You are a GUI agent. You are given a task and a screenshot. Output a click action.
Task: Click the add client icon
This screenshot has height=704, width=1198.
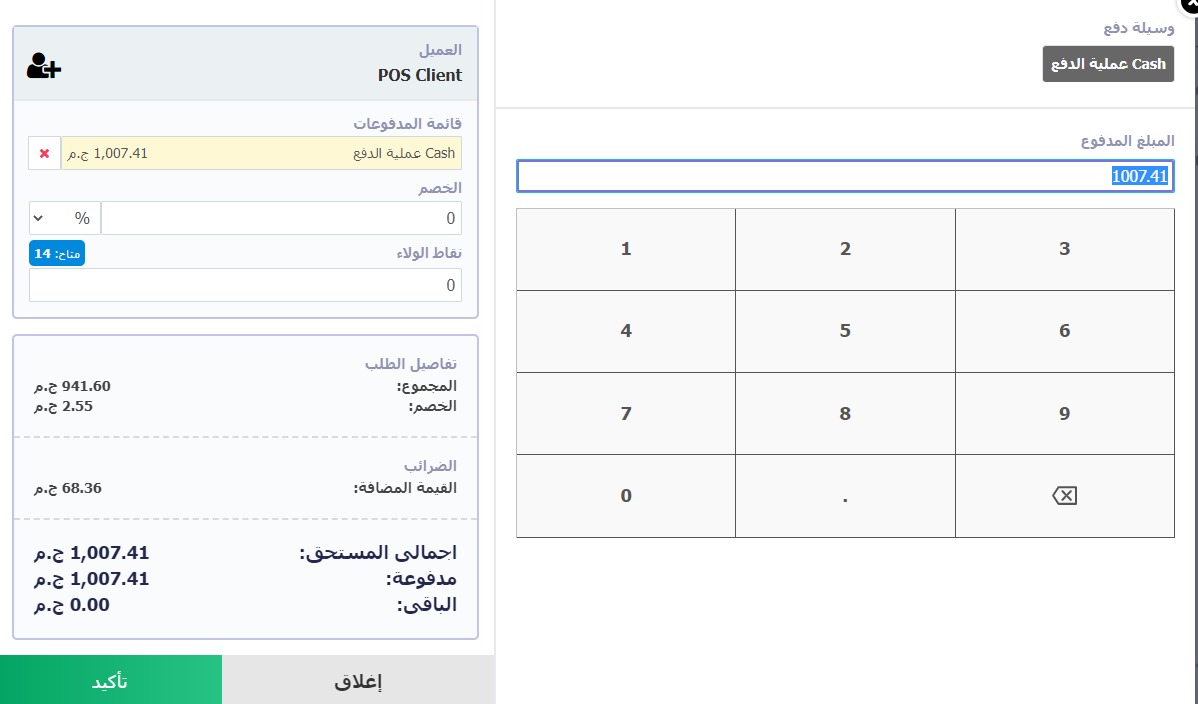point(44,67)
